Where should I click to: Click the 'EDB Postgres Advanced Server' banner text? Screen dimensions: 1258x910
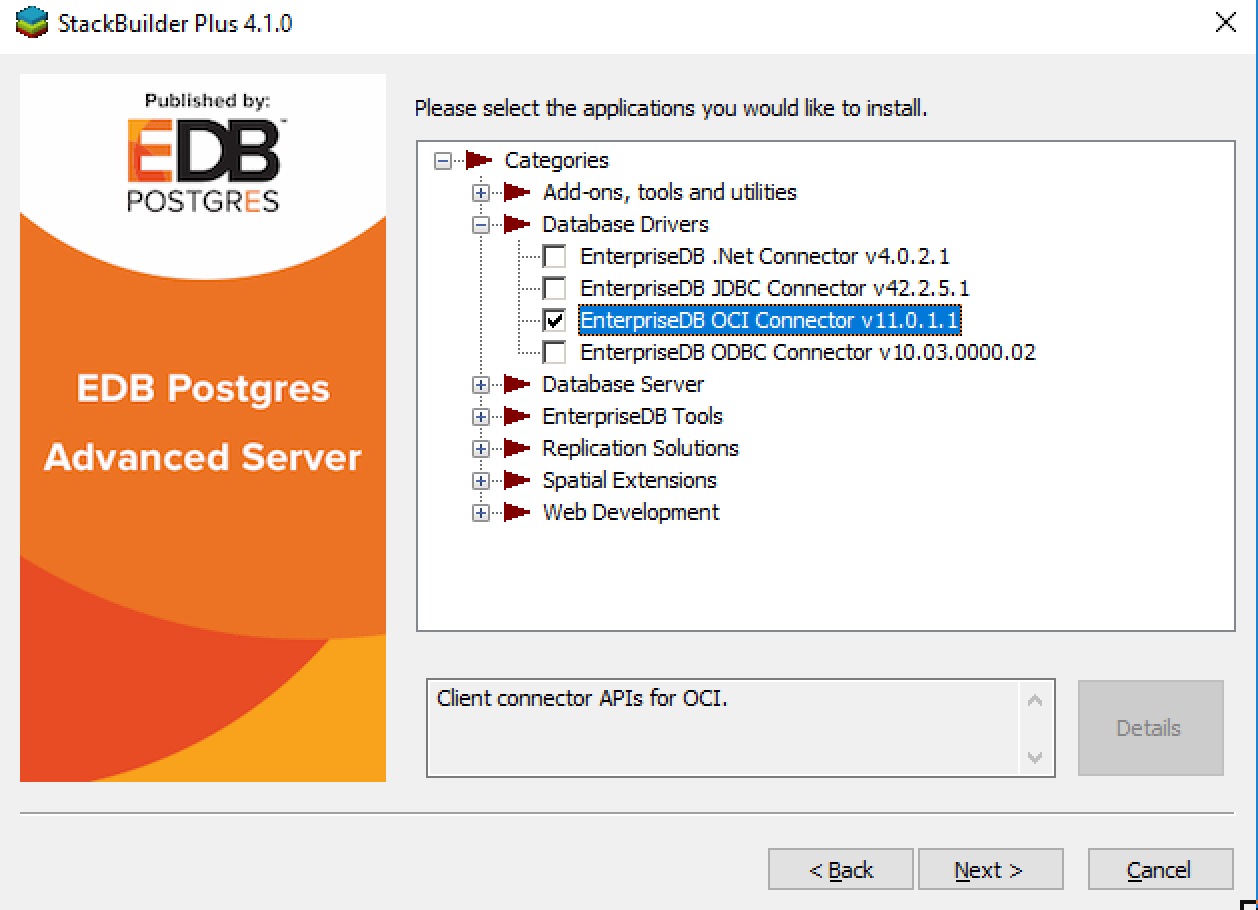pos(203,423)
